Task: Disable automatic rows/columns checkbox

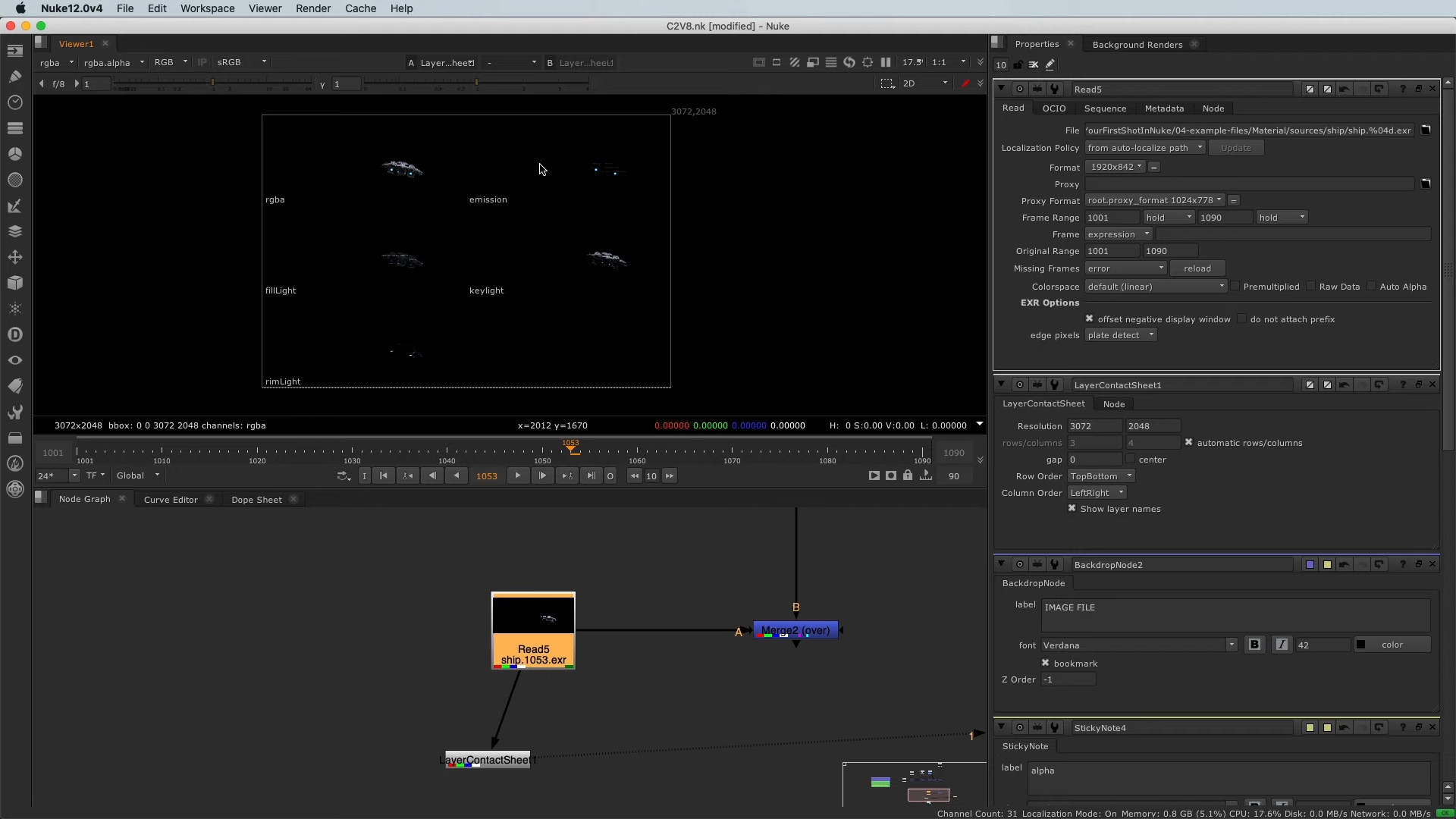Action: [x=1188, y=443]
